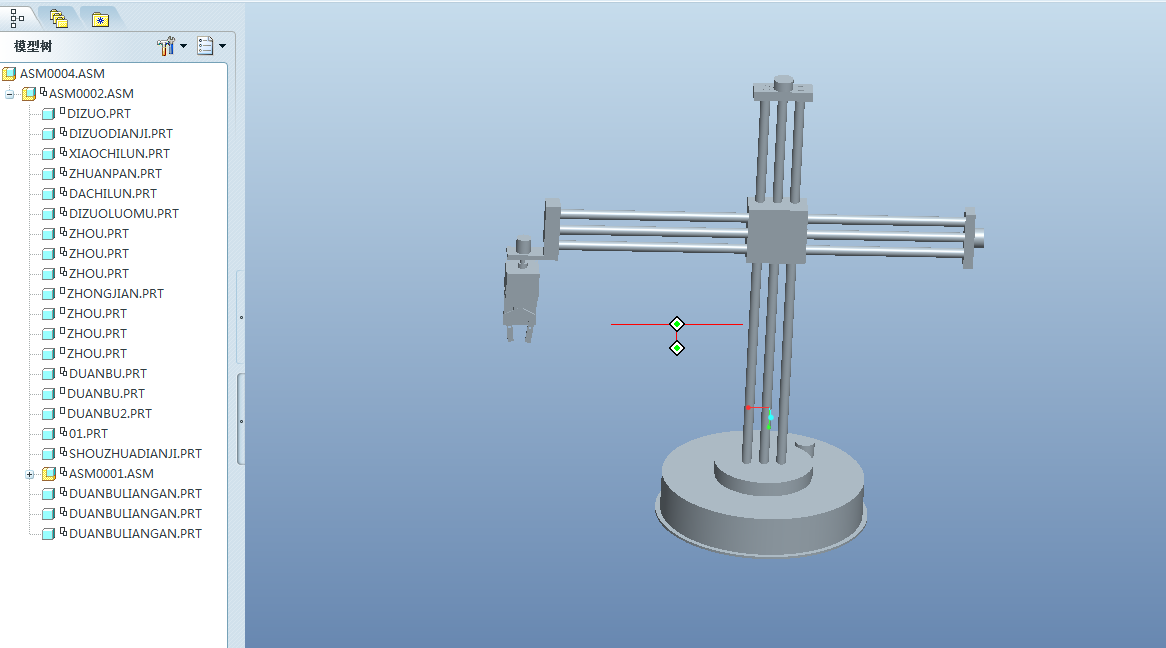Expand the ASM0001.ASM subassembly node
The height and width of the screenshot is (648, 1166).
(x=30, y=474)
